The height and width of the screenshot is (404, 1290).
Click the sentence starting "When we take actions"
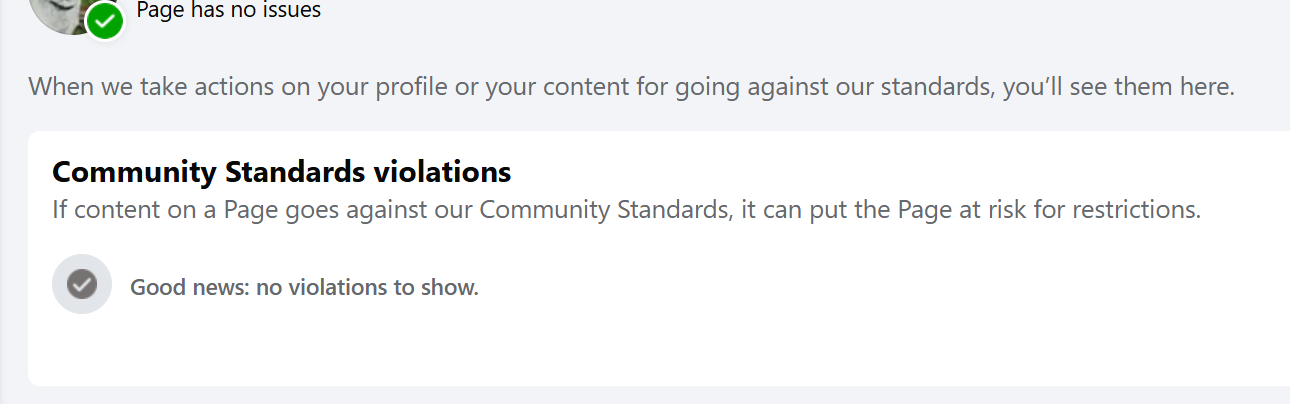tap(632, 86)
